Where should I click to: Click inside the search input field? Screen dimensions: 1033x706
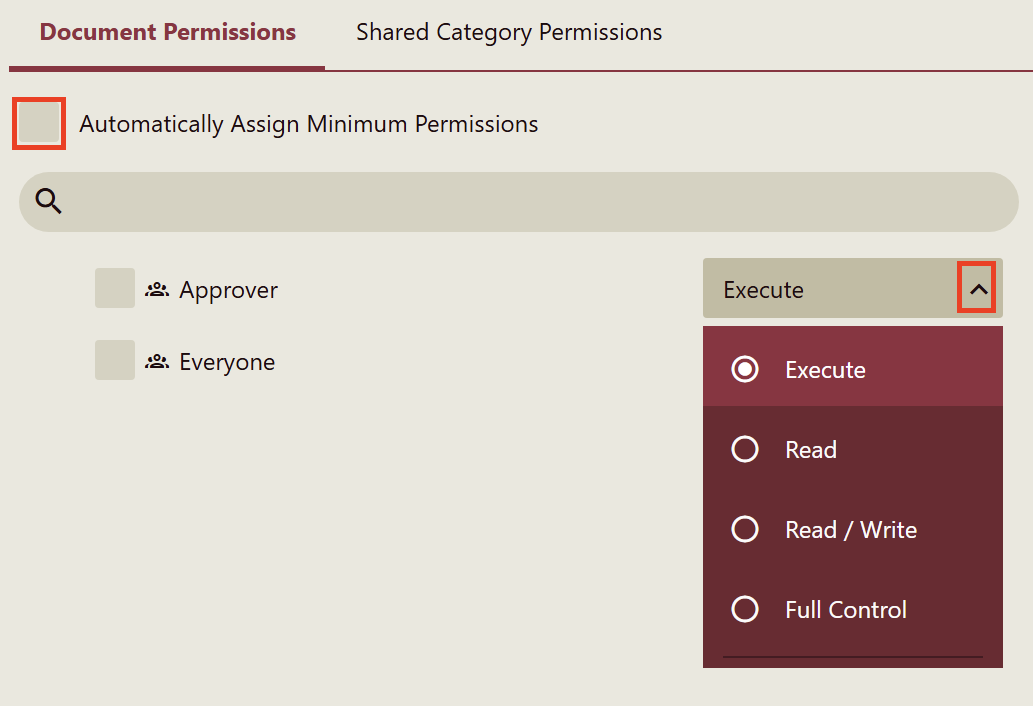tap(530, 202)
